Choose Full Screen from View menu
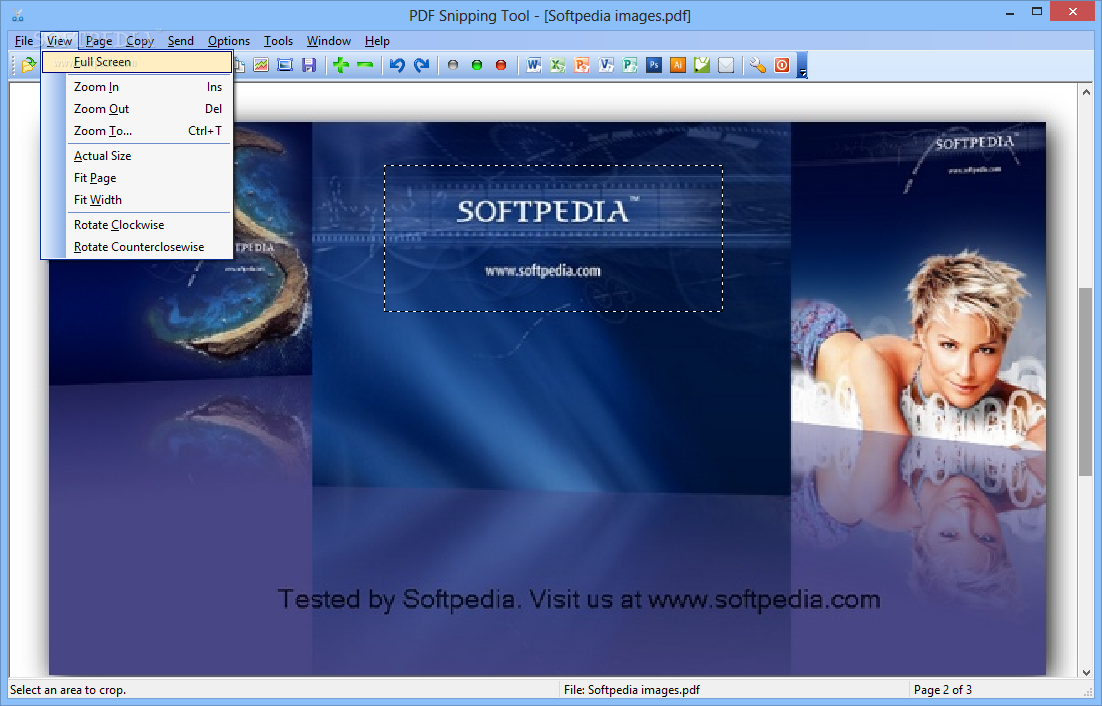 [x=137, y=62]
